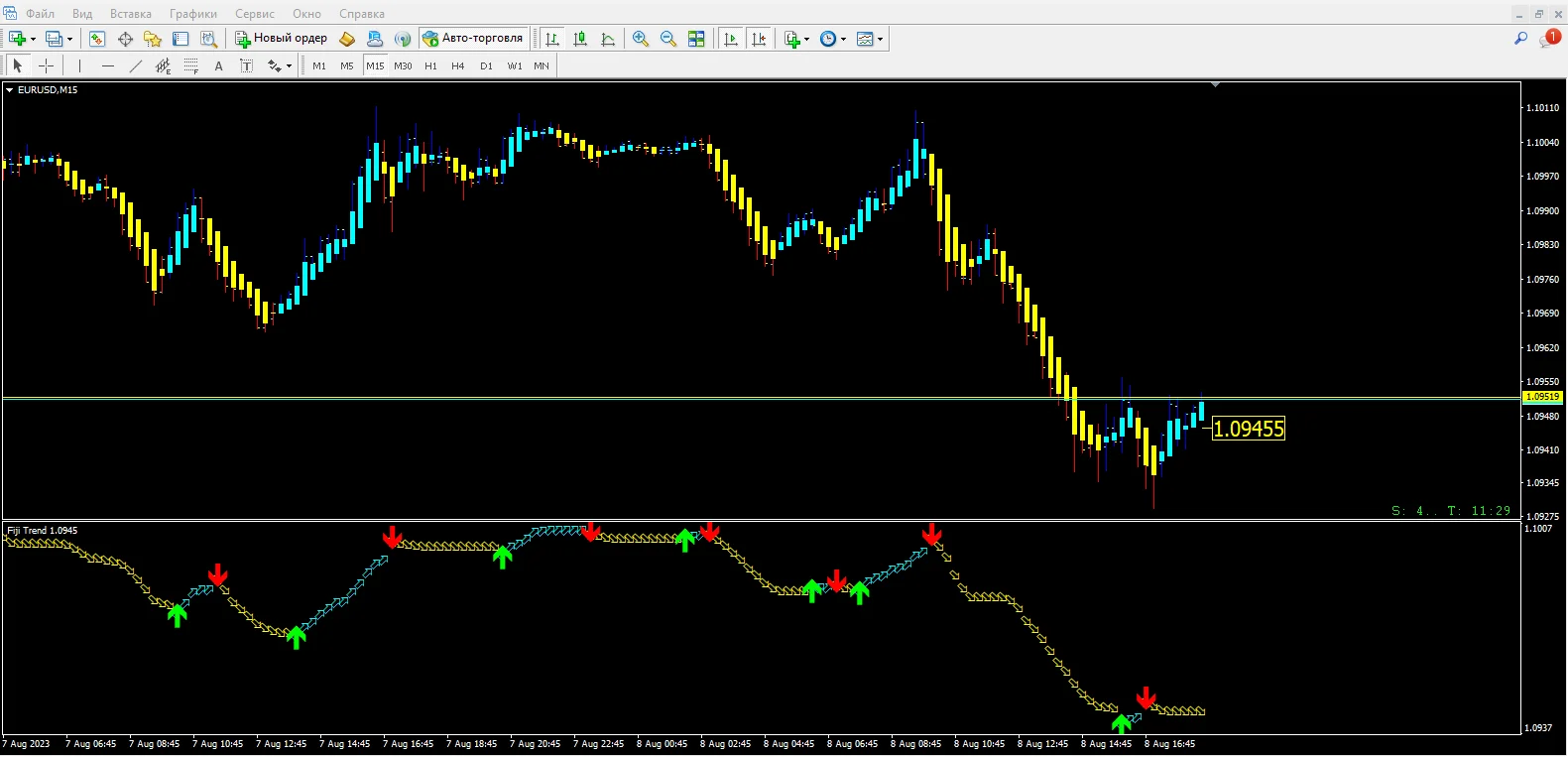This screenshot has width=1568, height=757.
Task: Open the notifications chat icon
Action: pos(1549,39)
